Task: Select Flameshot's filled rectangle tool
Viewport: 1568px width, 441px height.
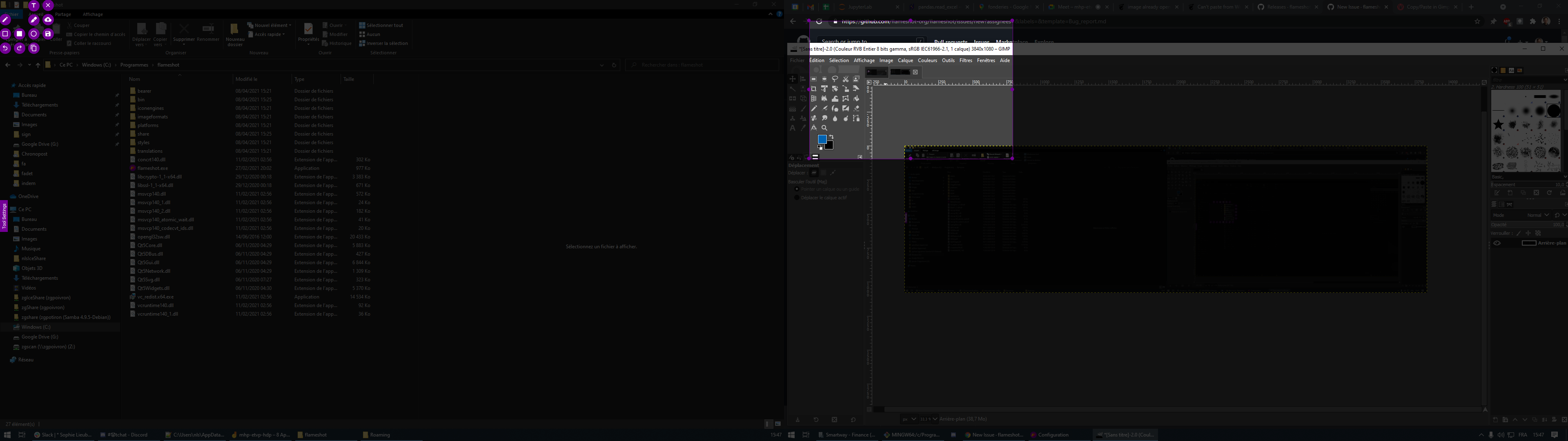Action: pyautogui.click(x=20, y=34)
